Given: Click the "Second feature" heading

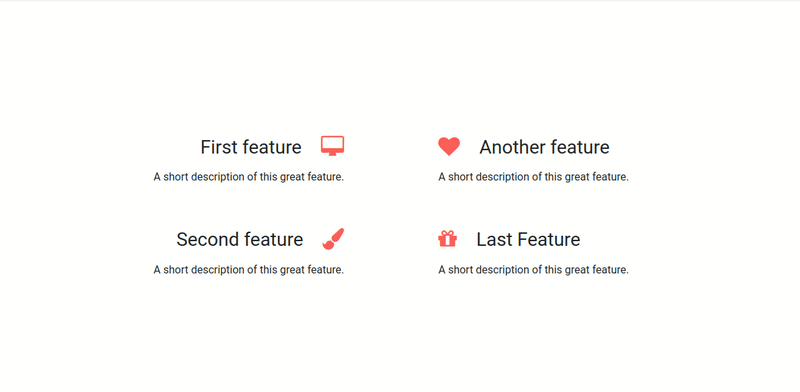Looking at the screenshot, I should click(240, 239).
